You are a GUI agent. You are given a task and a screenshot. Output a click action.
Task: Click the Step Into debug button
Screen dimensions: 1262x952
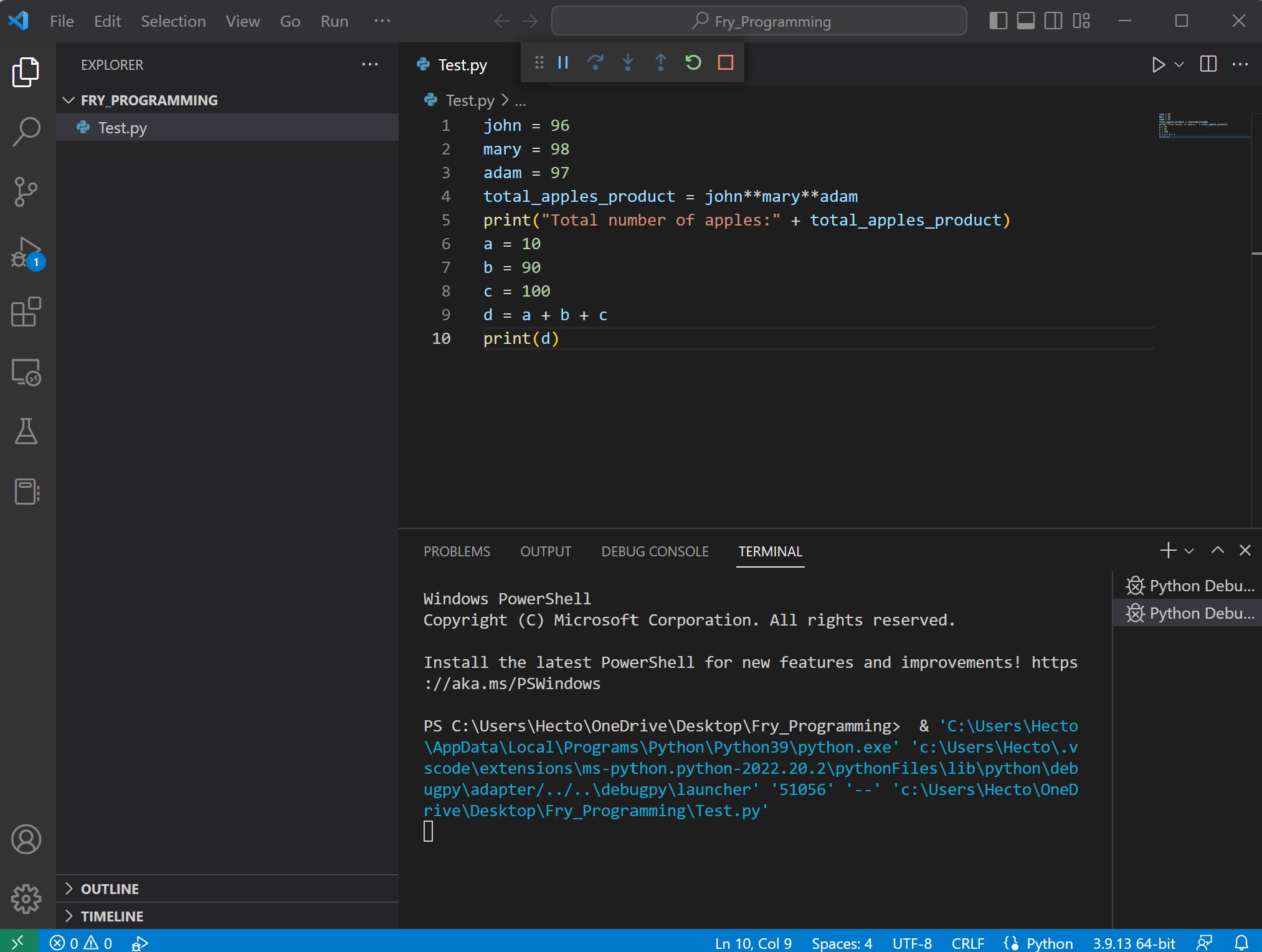click(628, 63)
